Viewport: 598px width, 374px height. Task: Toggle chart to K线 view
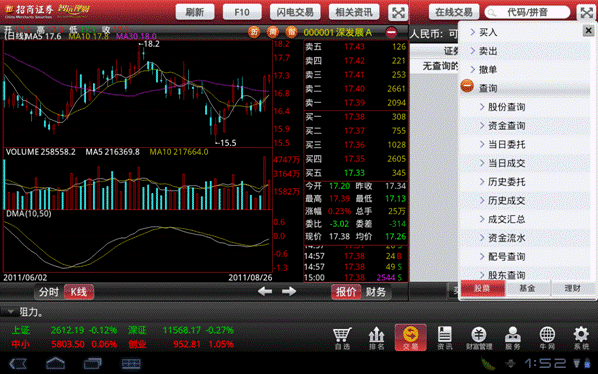pos(79,292)
